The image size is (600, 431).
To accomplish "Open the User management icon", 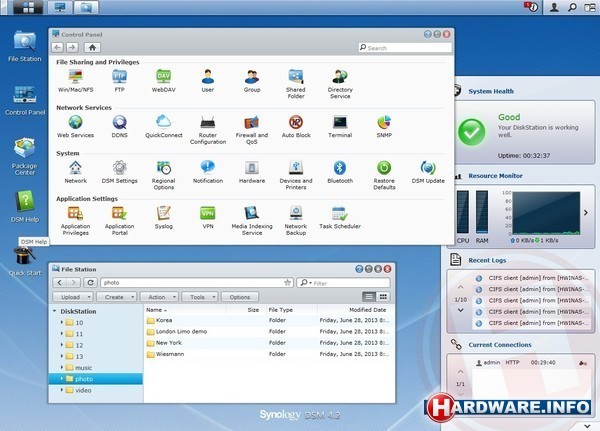I will click(208, 81).
